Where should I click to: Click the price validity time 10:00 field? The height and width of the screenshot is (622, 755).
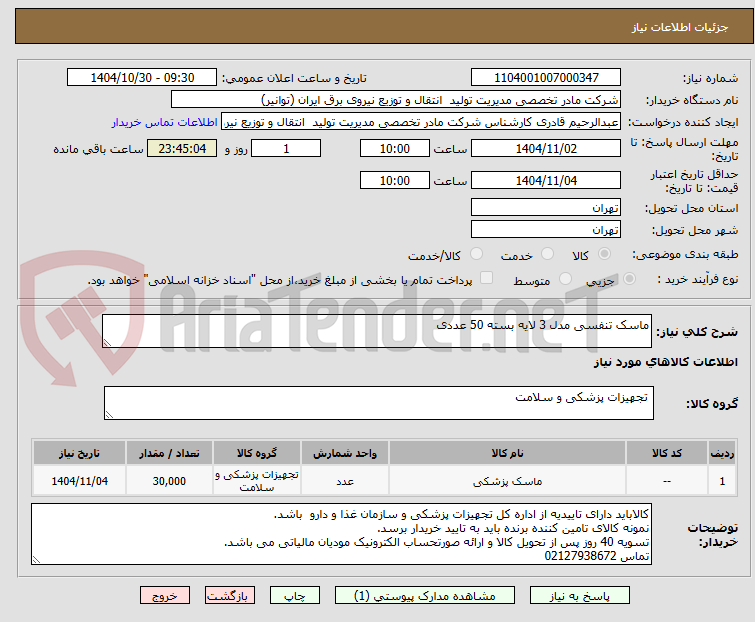[395, 181]
